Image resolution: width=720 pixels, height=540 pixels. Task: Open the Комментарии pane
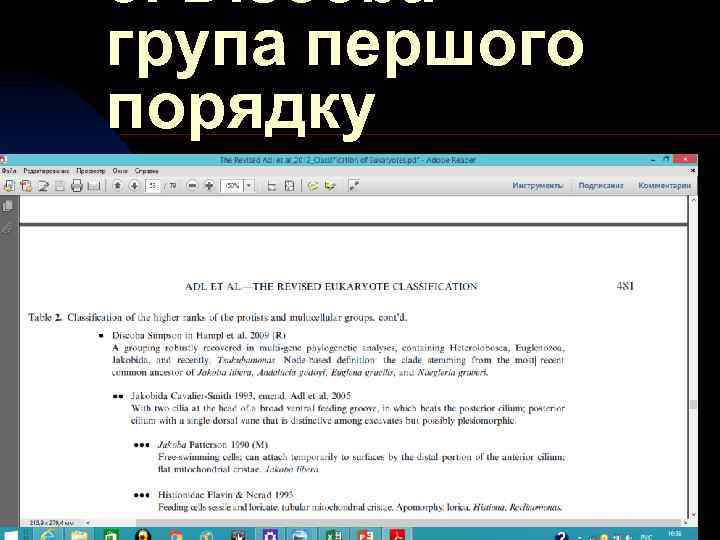point(664,186)
